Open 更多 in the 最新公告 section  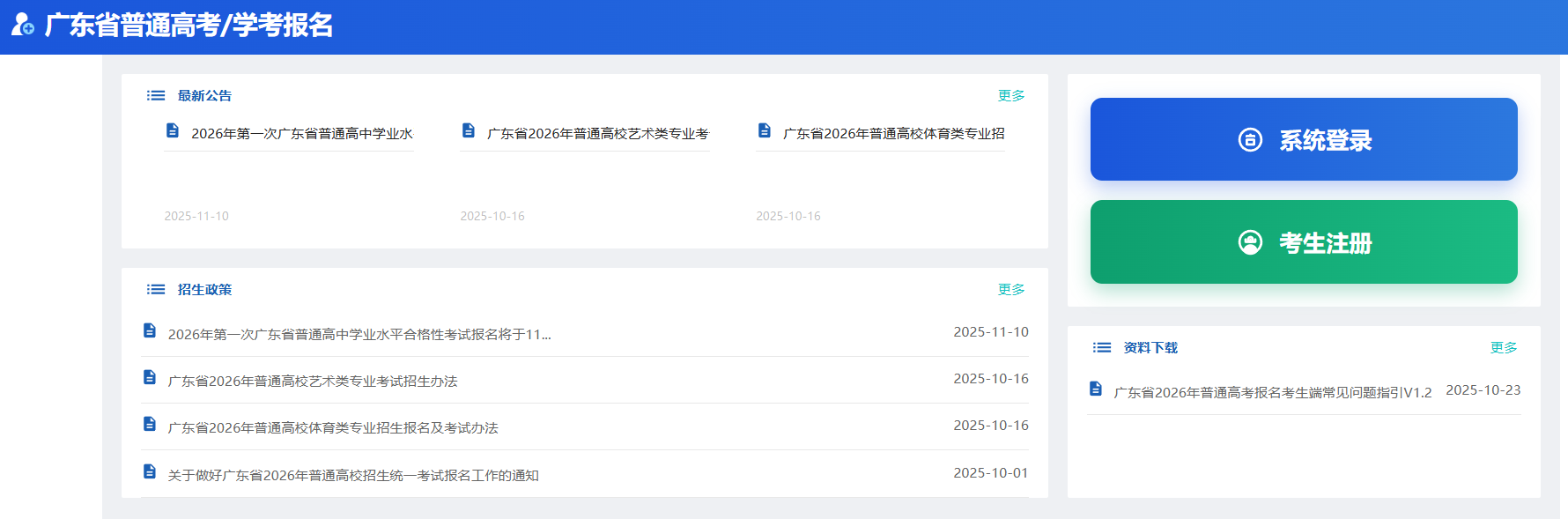click(x=1010, y=95)
